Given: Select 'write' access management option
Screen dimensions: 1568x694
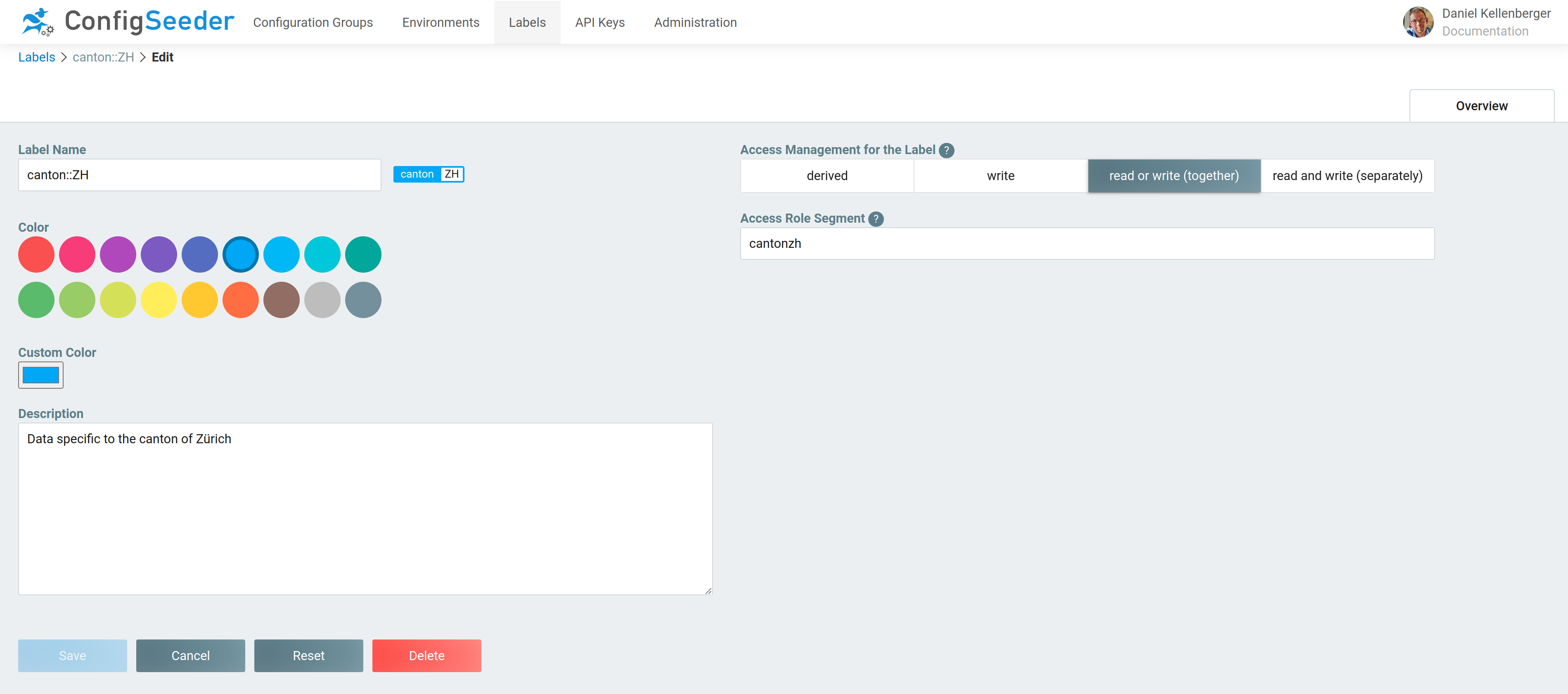Looking at the screenshot, I should click(x=1000, y=176).
